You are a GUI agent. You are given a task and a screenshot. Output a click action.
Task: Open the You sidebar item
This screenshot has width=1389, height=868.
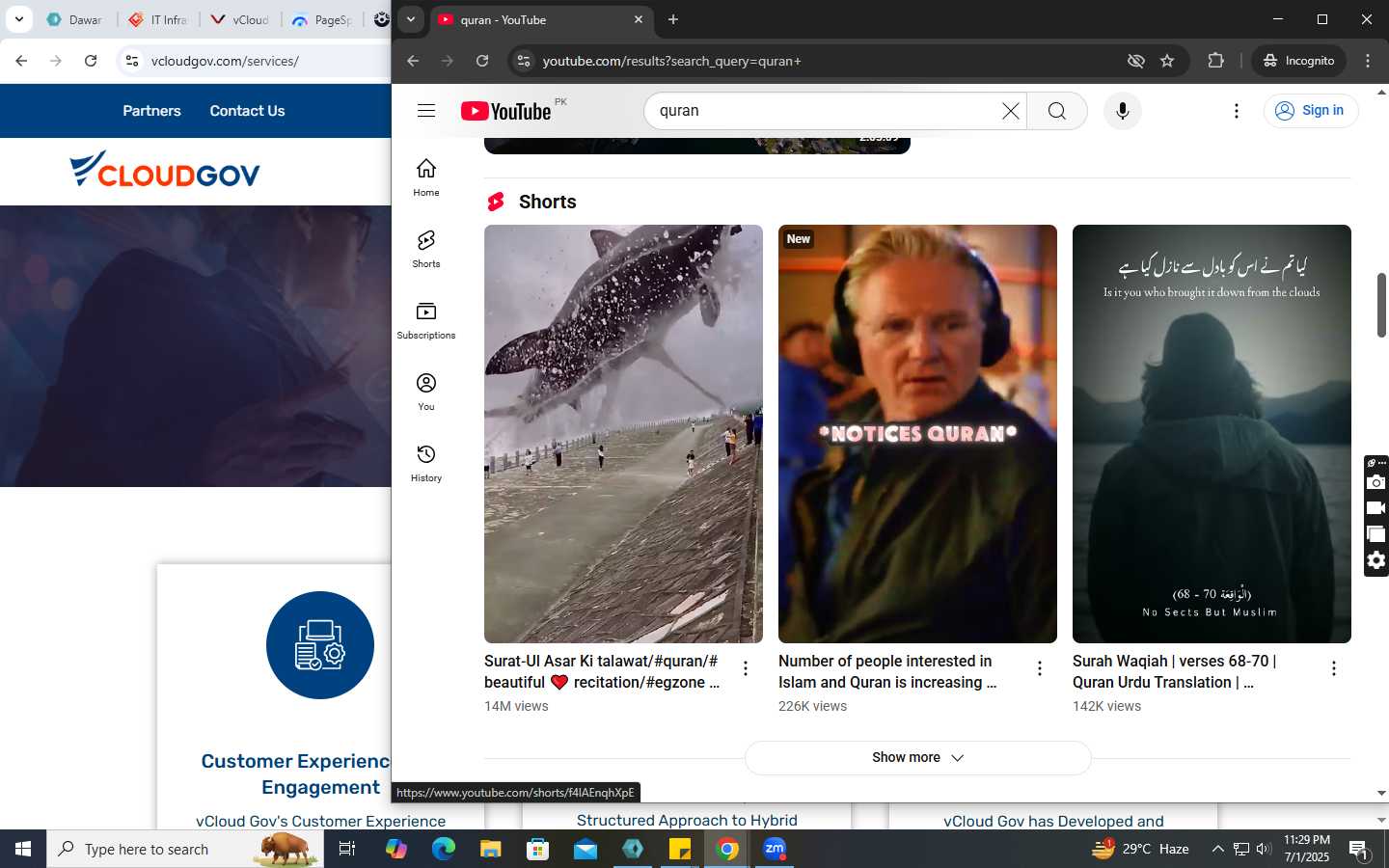[x=426, y=392]
